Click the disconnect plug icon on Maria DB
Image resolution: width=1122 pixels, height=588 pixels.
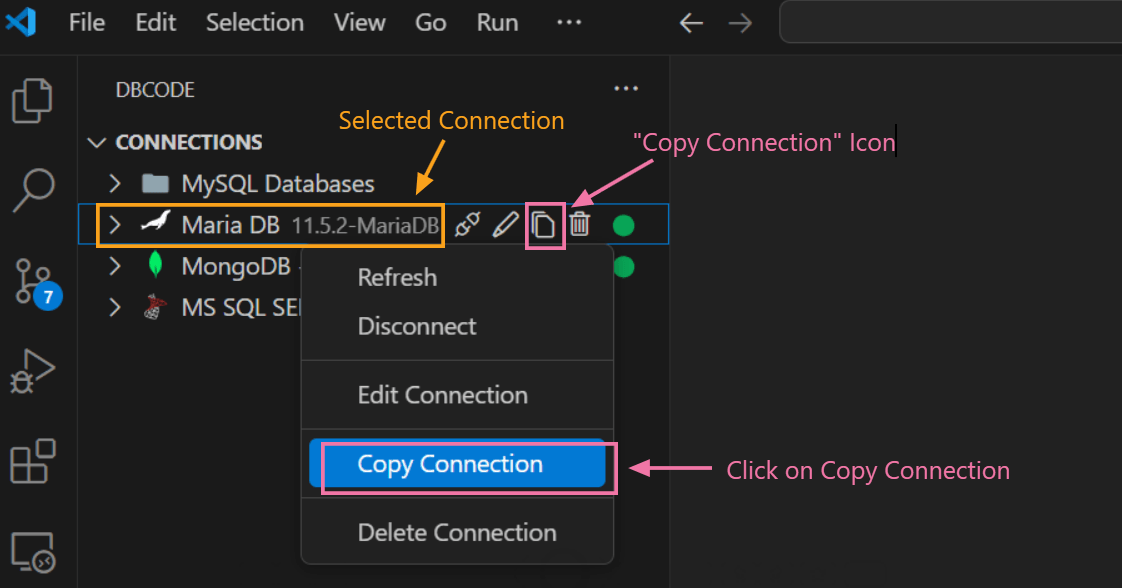467,225
